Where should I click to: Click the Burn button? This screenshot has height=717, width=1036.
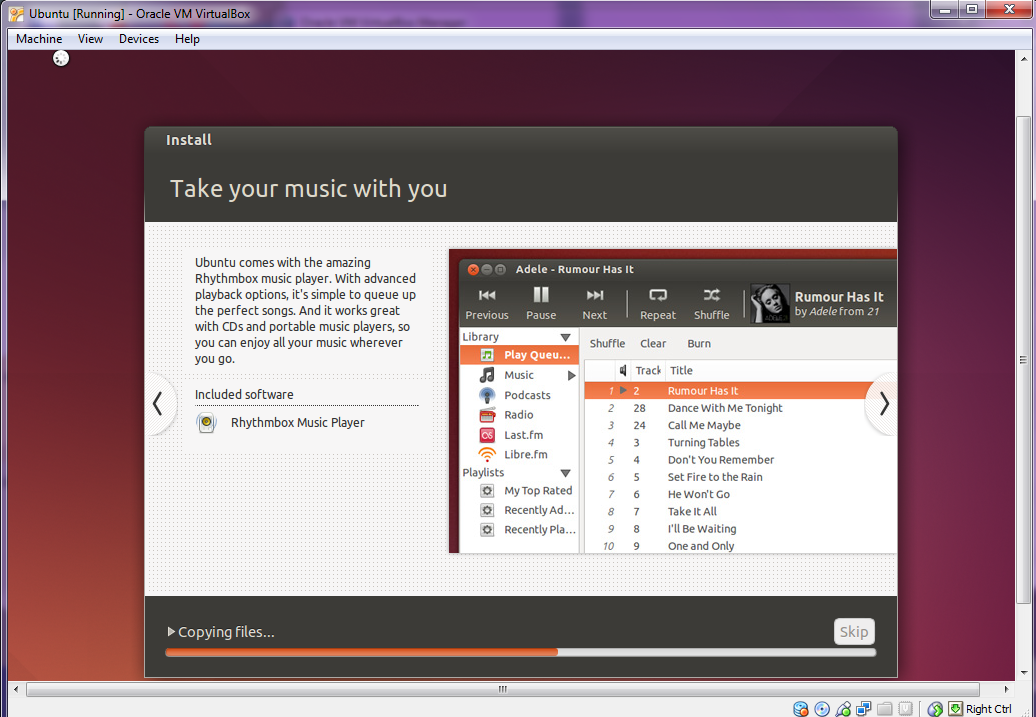coord(699,344)
